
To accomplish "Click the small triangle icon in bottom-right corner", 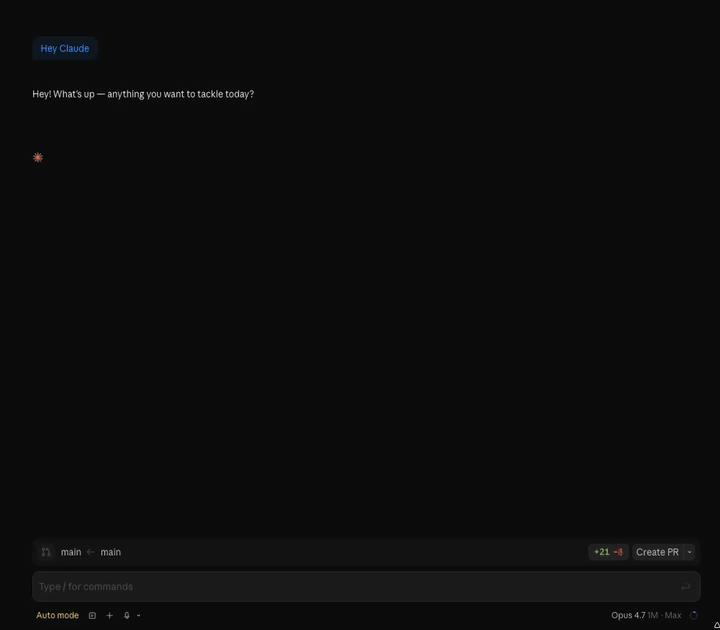I will pos(716,625).
